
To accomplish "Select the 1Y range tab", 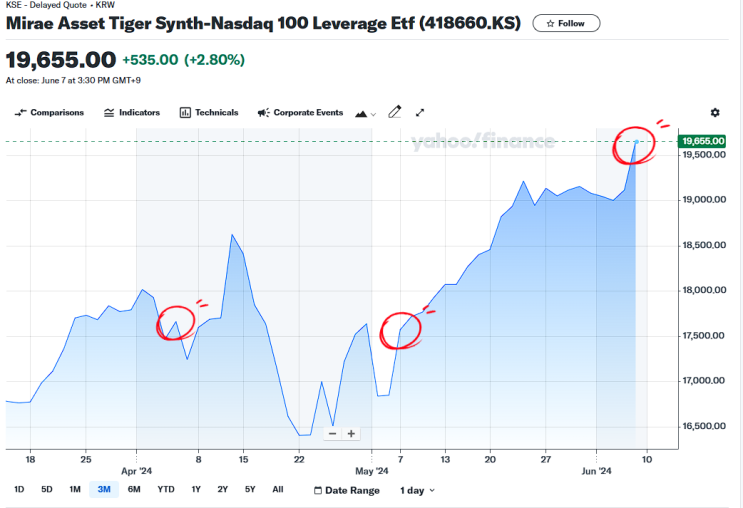I will pyautogui.click(x=196, y=490).
